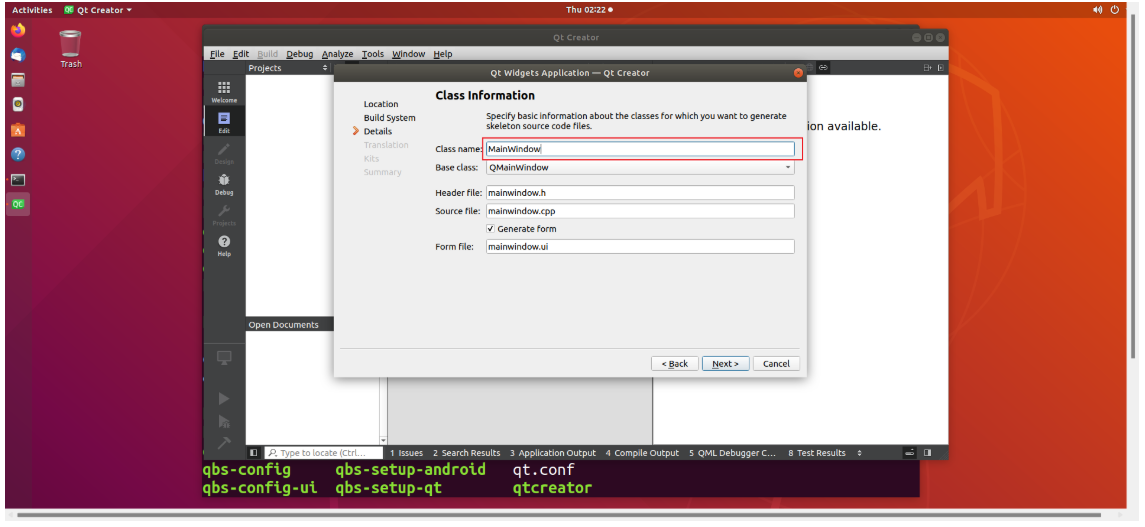Open Rhythmbox from the dock
The image size is (1145, 527).
point(18,104)
